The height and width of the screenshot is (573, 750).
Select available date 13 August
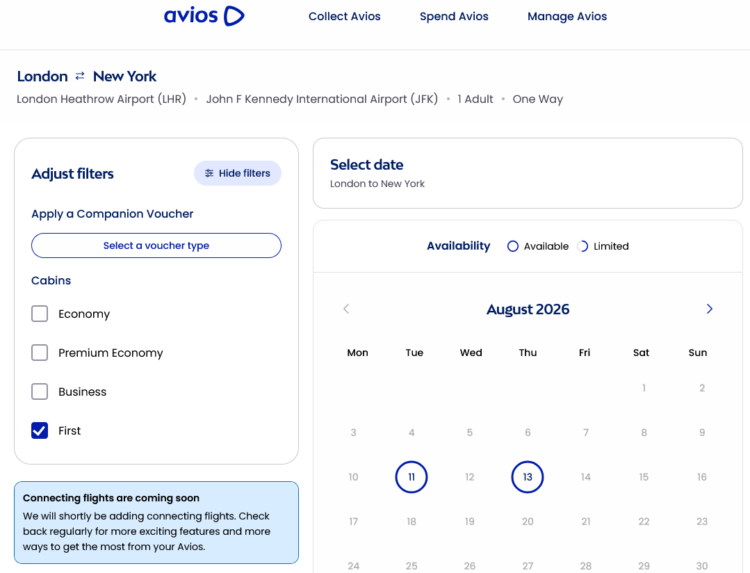tap(527, 477)
